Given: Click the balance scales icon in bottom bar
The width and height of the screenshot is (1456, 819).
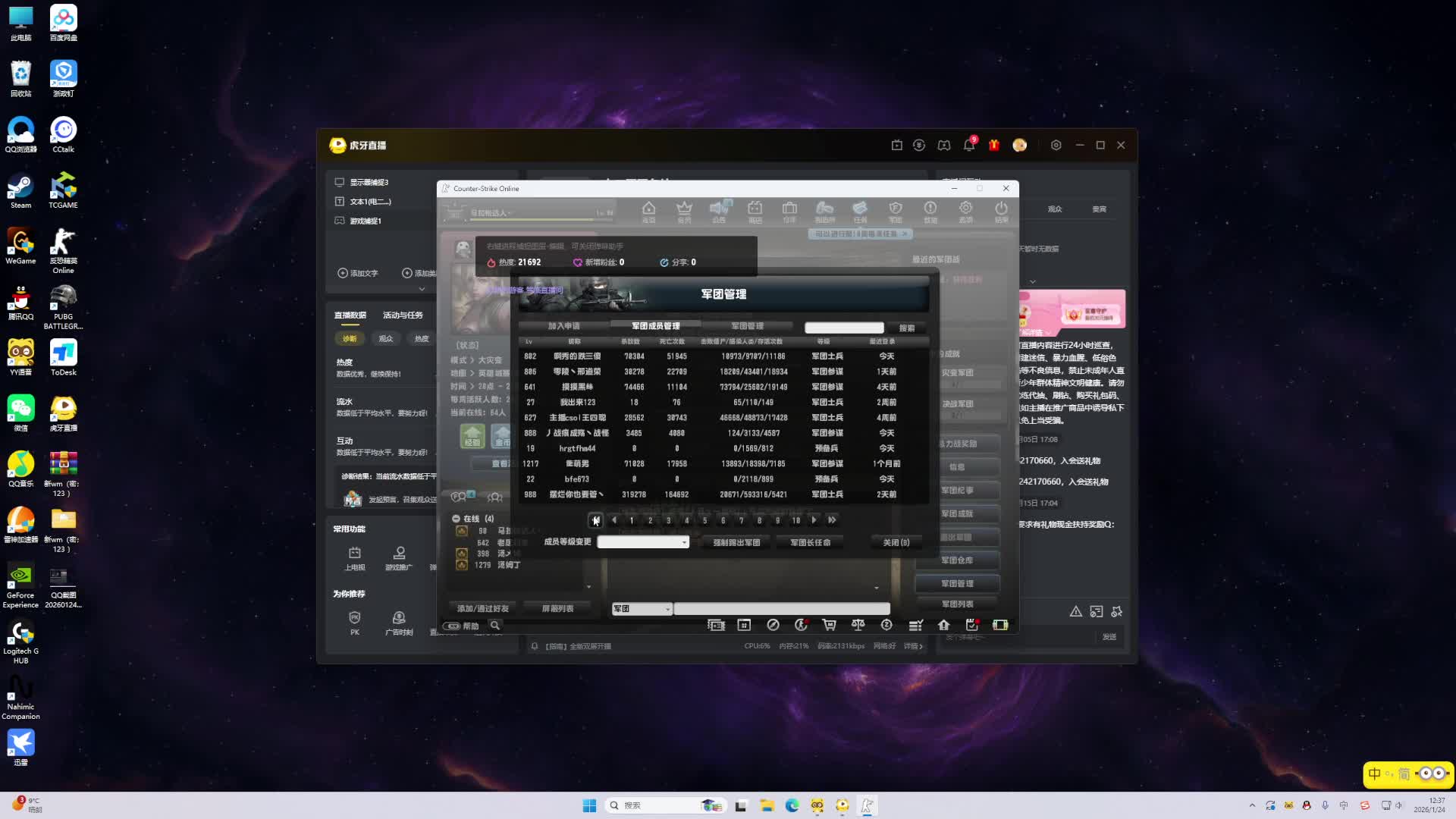Looking at the screenshot, I should coord(858,625).
